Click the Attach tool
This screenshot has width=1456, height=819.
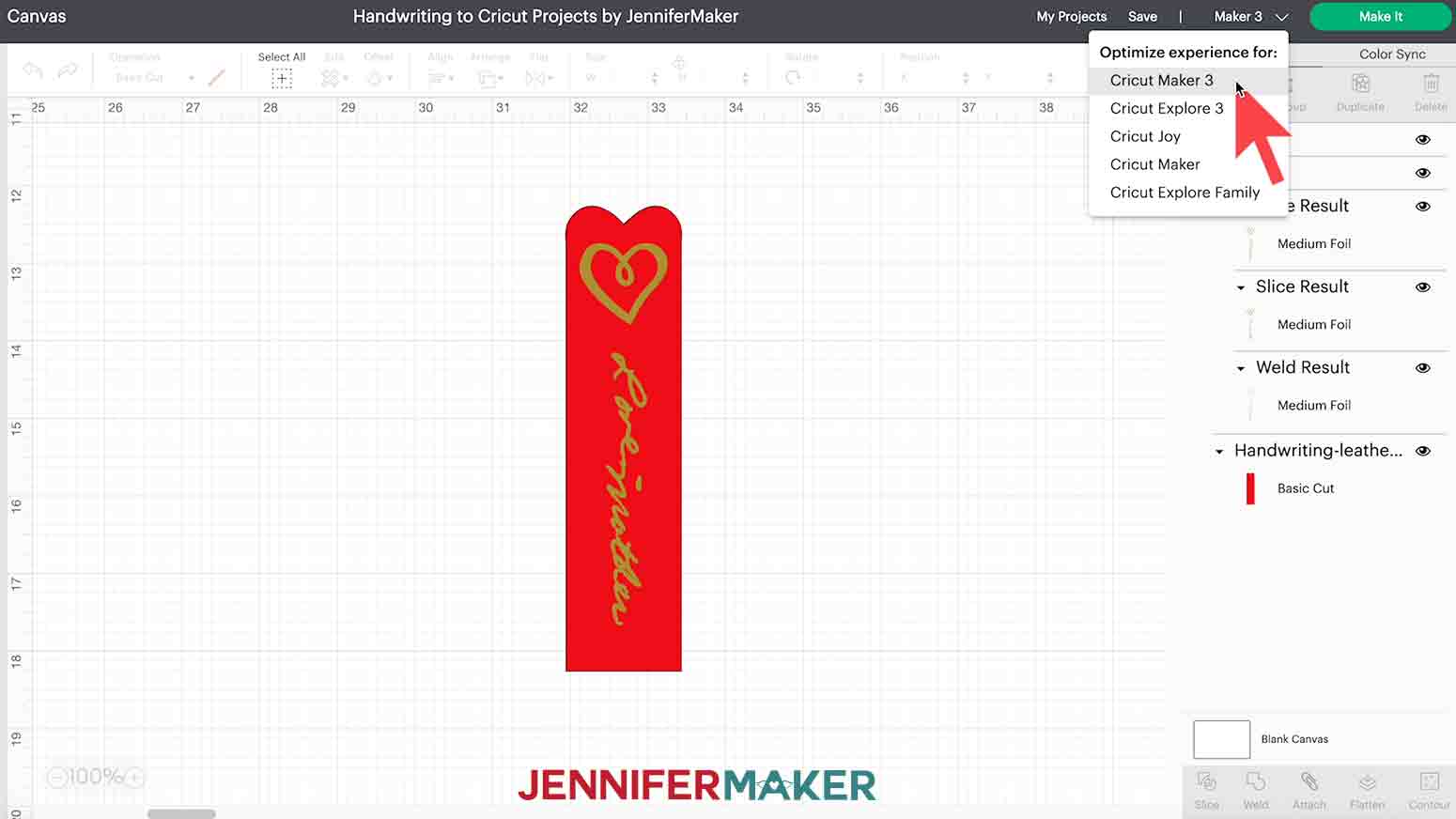1309,790
